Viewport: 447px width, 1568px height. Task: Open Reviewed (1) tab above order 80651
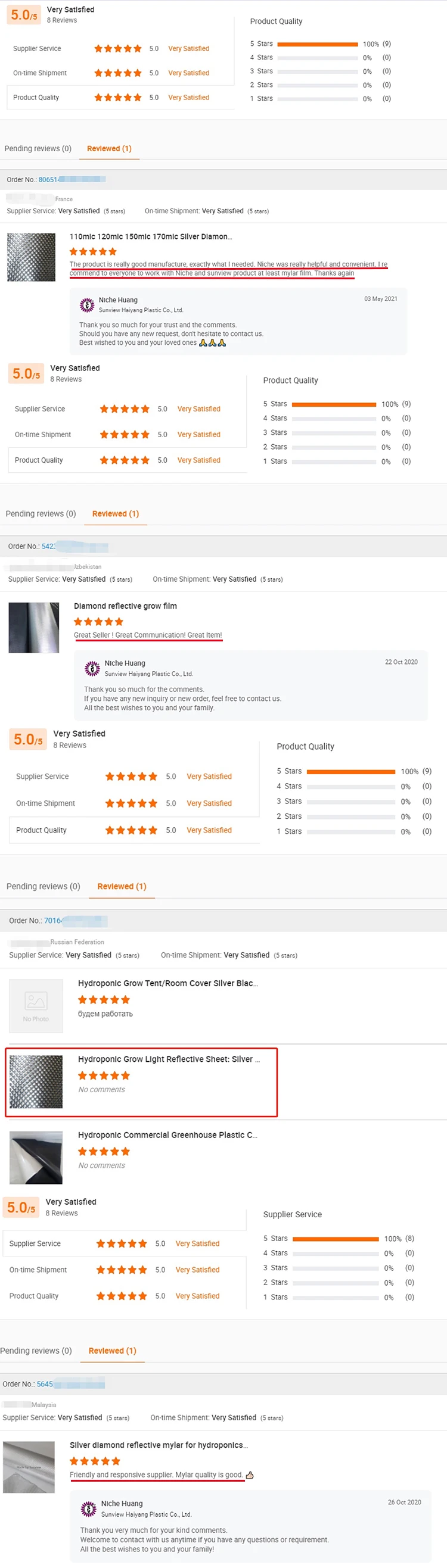tap(109, 148)
